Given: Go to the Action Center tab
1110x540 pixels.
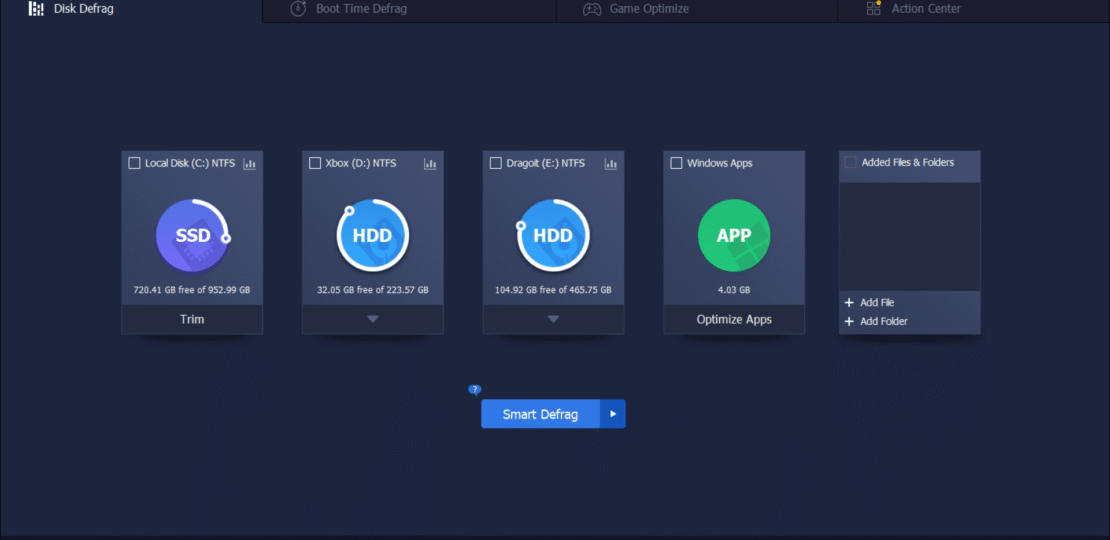Looking at the screenshot, I should [x=973, y=10].
